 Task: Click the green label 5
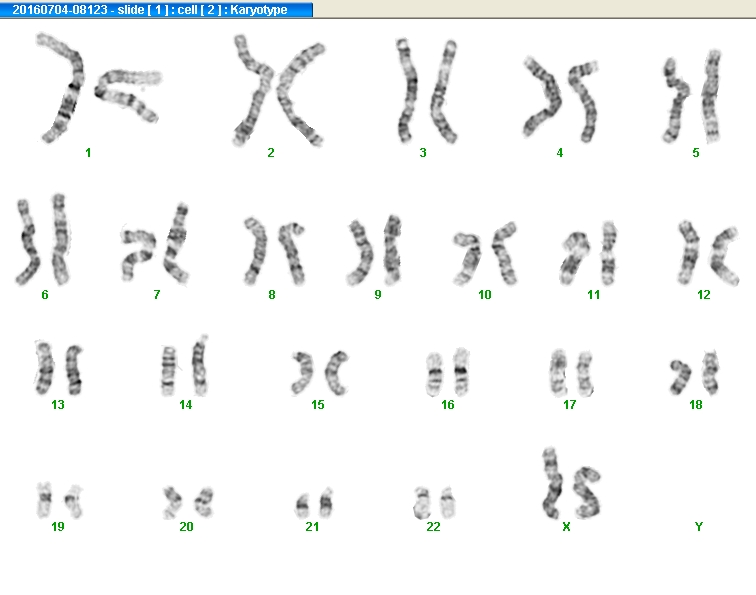696,153
